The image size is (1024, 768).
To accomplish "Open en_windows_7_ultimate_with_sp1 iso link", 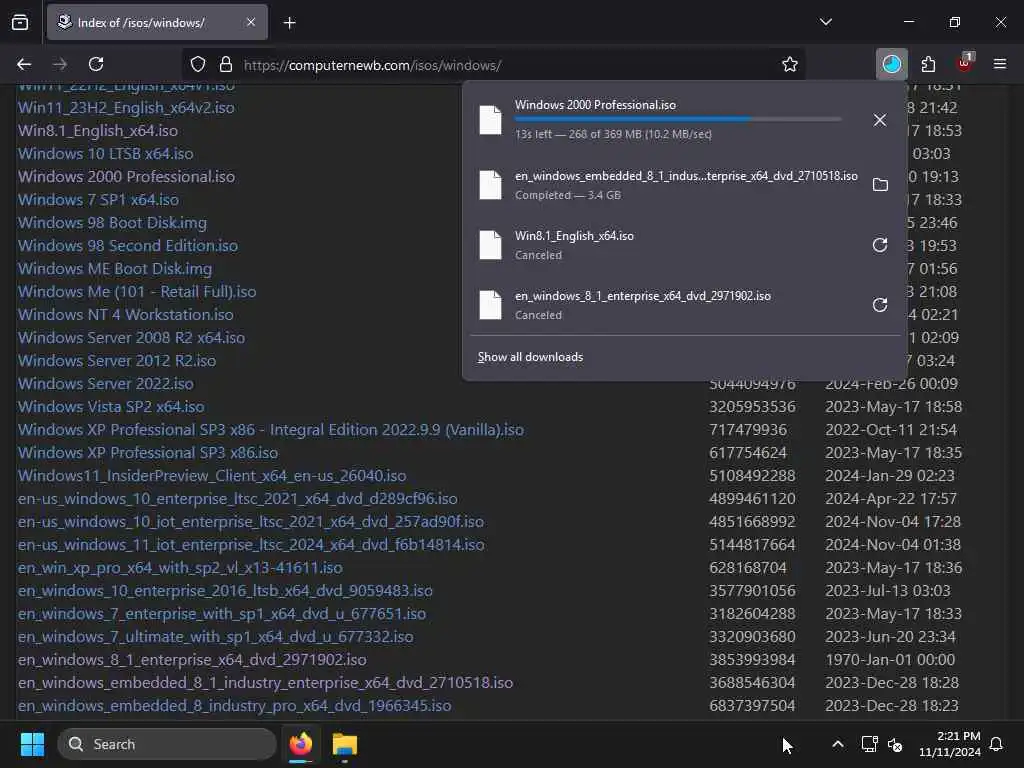I will 216,636.
